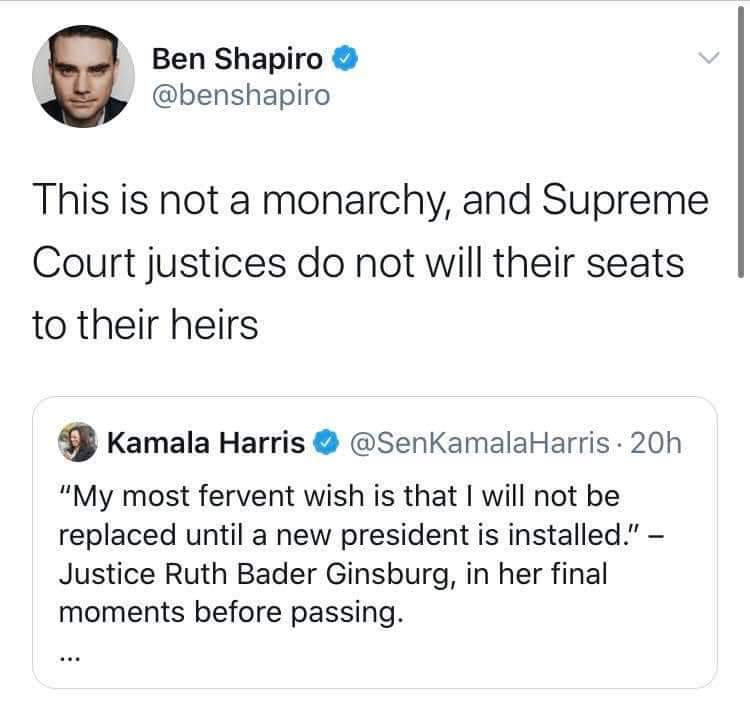The height and width of the screenshot is (703, 750).
Task: Click the 20h timestamp on quoted tweet
Action: [659, 441]
